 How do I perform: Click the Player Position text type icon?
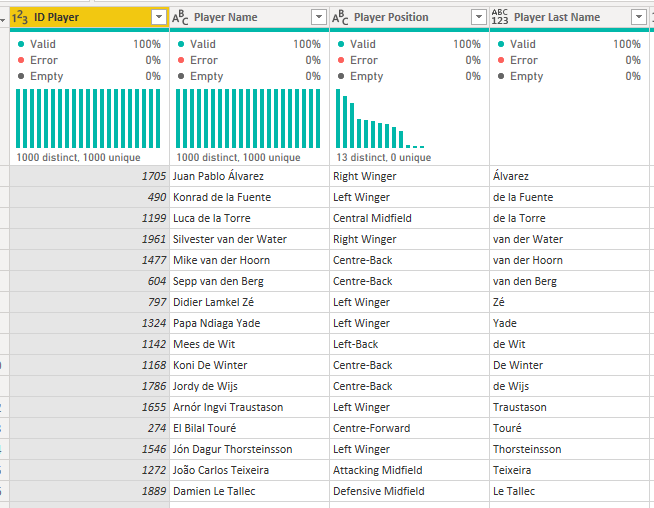(340, 17)
